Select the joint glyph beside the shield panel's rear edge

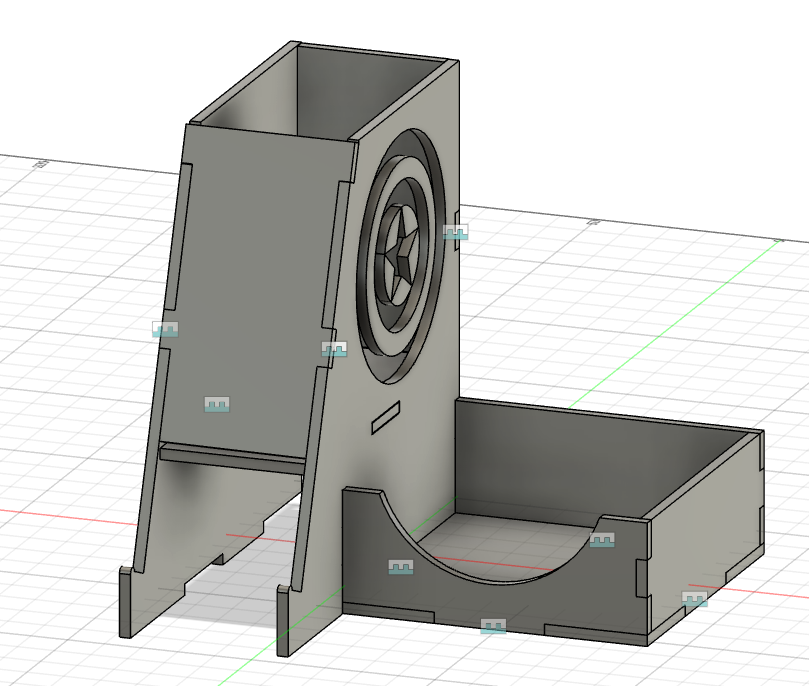coord(456,232)
